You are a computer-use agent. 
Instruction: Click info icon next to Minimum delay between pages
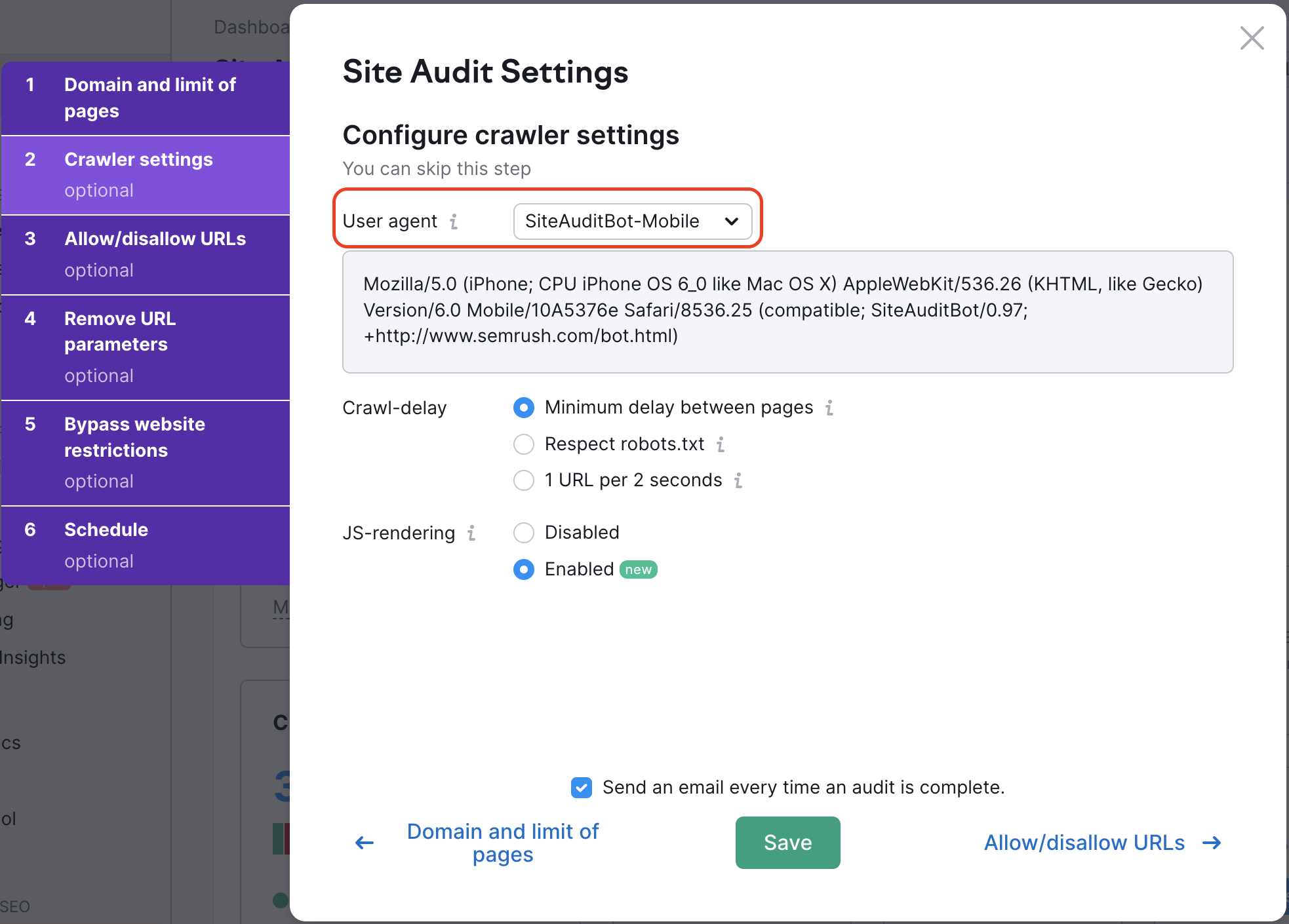click(829, 408)
